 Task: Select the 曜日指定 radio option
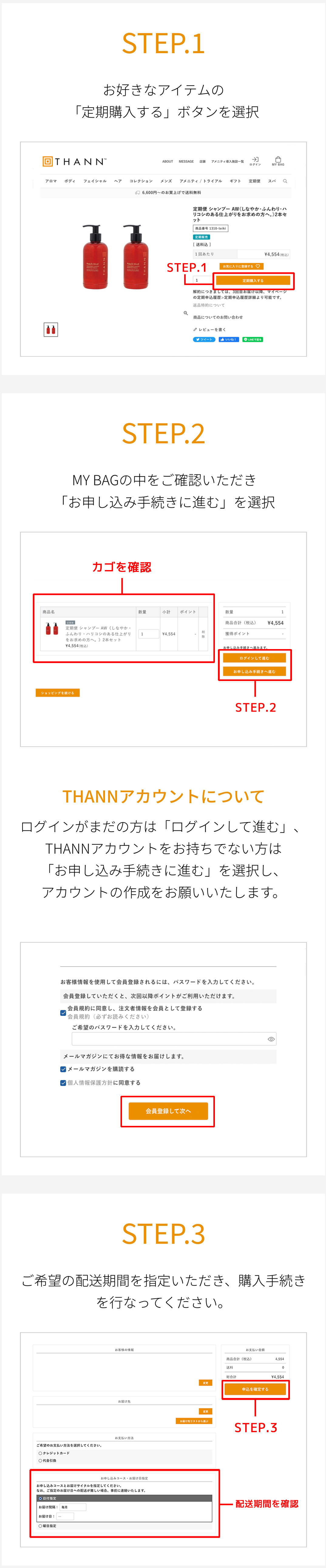click(x=40, y=1526)
